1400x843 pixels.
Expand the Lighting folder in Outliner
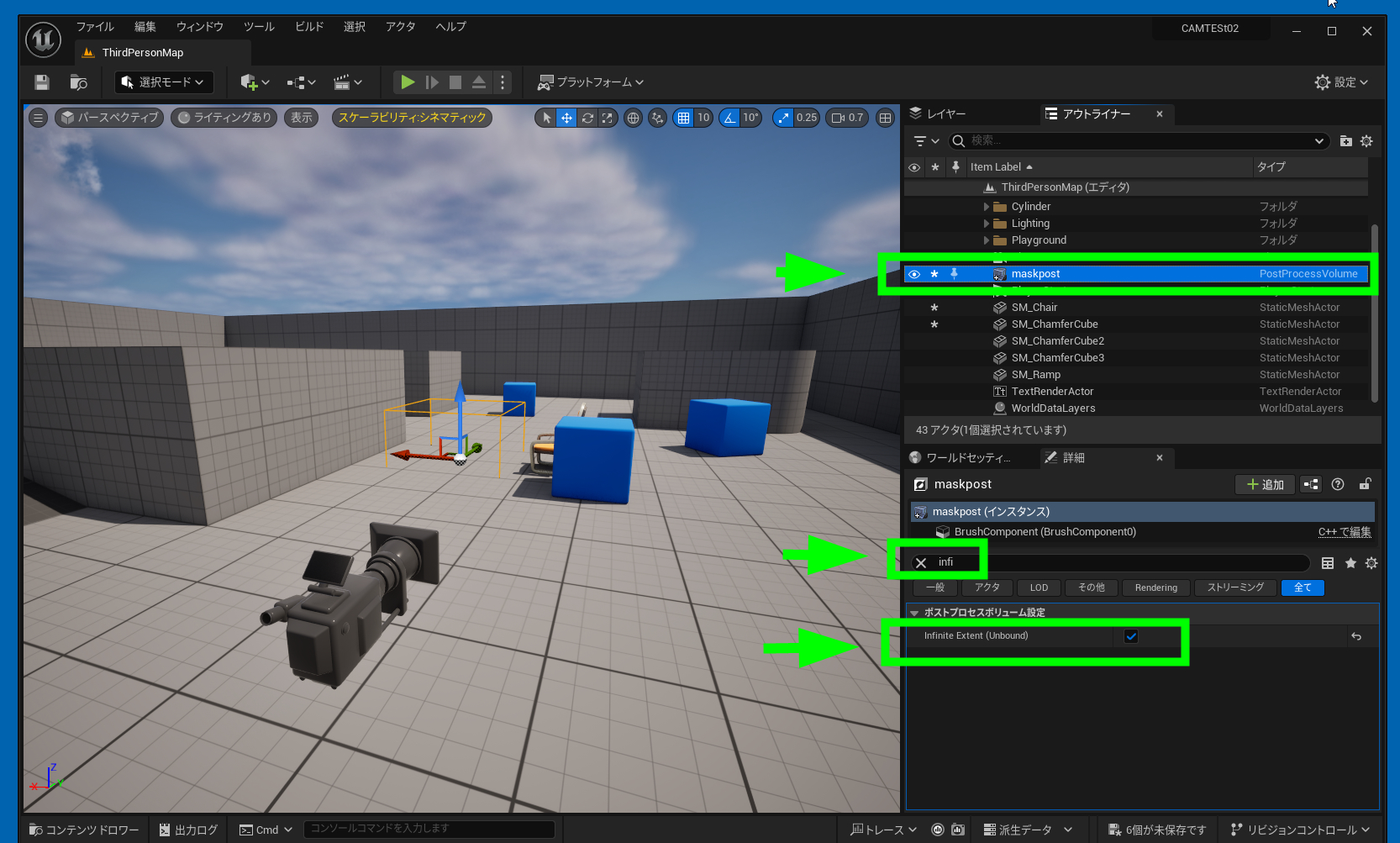pyautogui.click(x=987, y=224)
